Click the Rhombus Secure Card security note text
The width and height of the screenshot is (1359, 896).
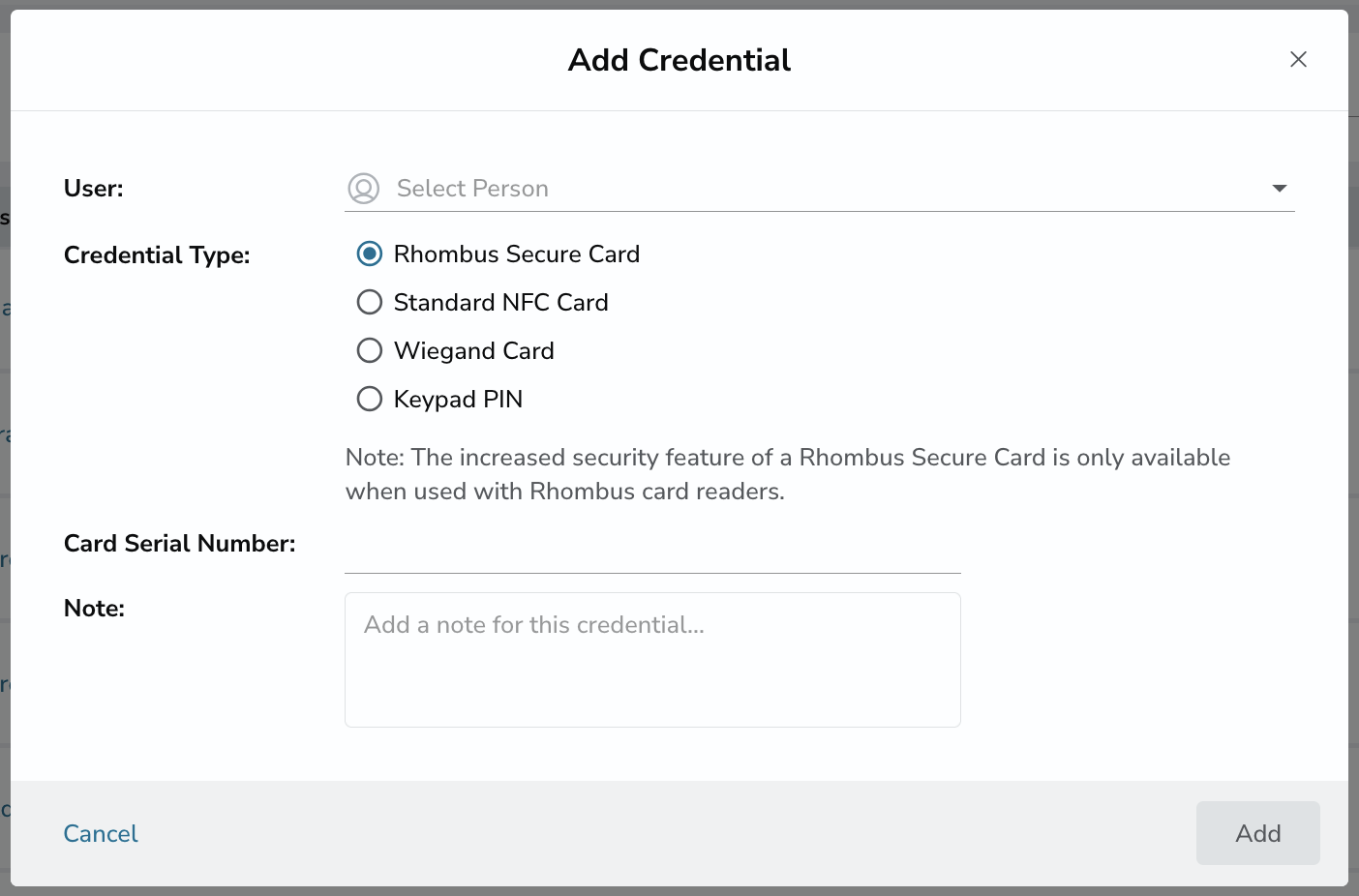point(788,474)
